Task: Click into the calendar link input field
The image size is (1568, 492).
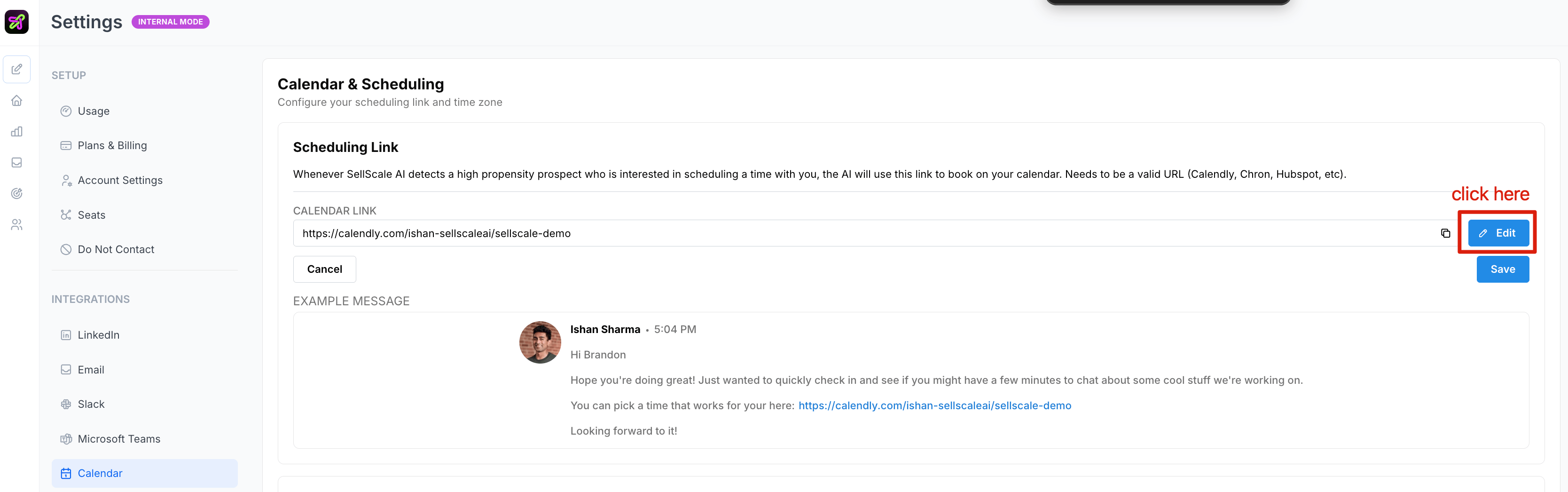Action: pos(864,233)
